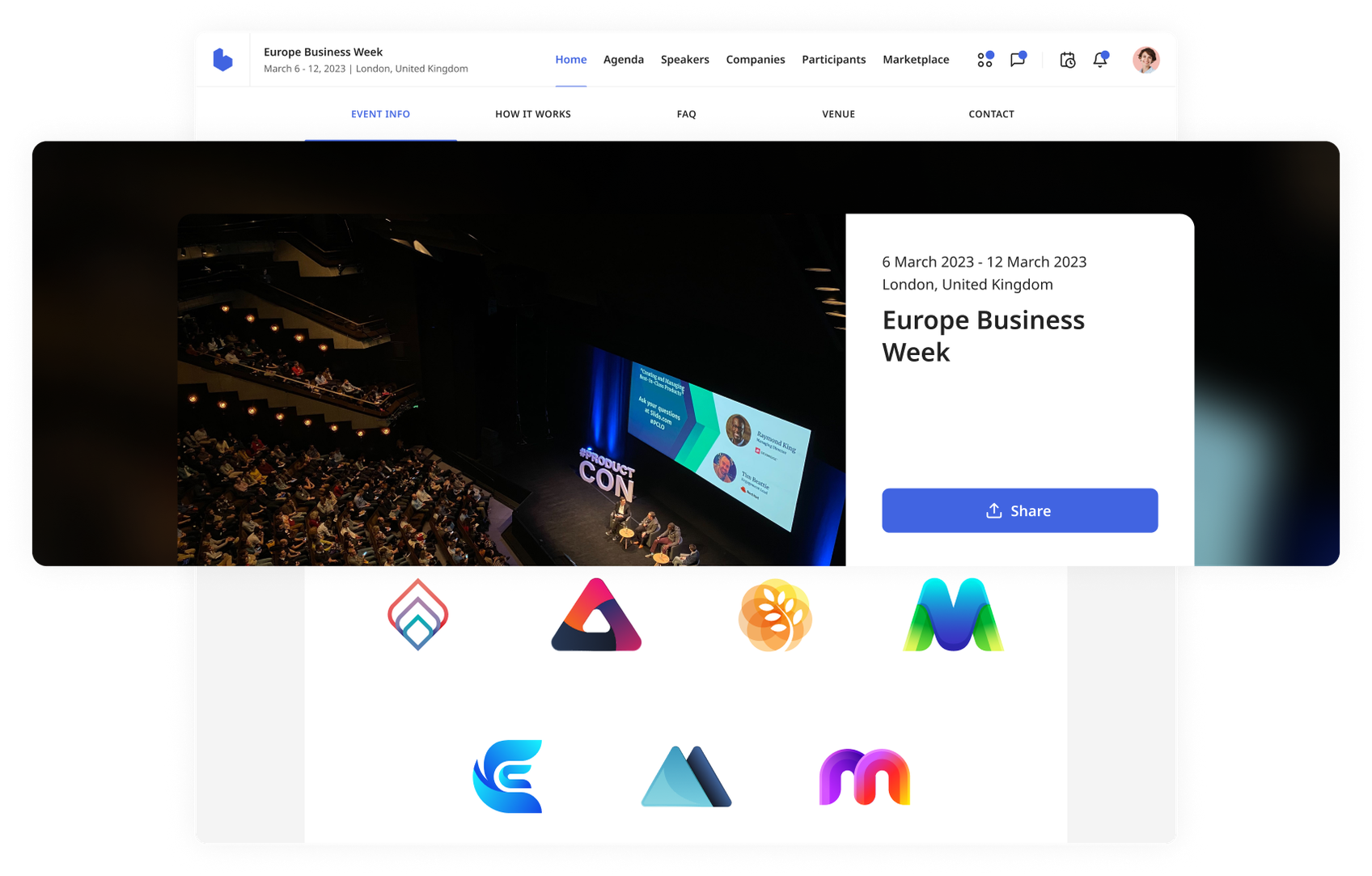The image size is (1372, 876).
Task: Click the red diamond sponsor logo
Action: [417, 615]
